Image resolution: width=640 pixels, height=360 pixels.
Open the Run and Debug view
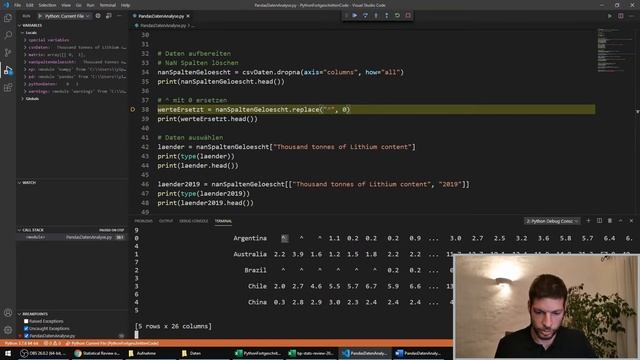(8, 70)
